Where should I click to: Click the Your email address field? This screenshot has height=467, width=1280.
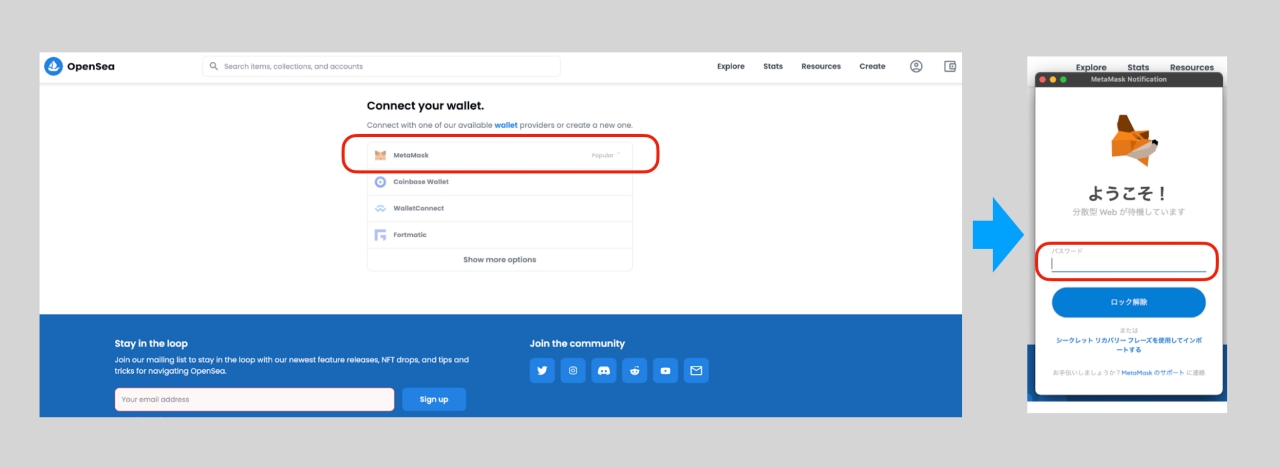(254, 399)
